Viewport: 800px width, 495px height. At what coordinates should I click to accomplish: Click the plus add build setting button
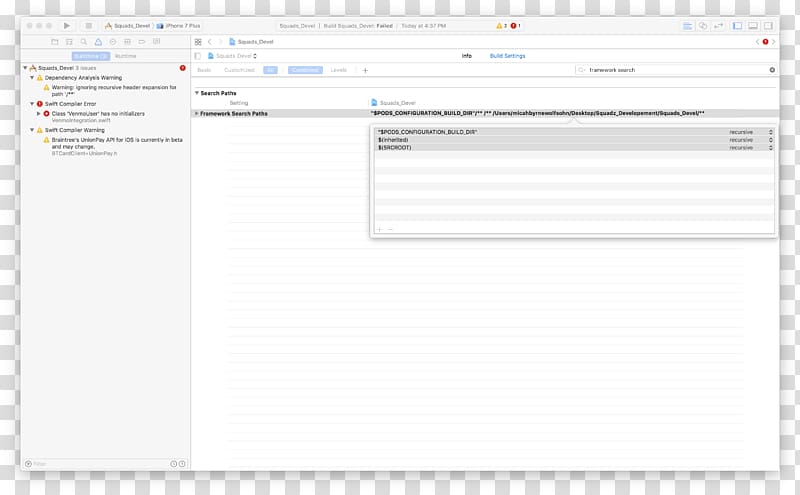pos(365,70)
